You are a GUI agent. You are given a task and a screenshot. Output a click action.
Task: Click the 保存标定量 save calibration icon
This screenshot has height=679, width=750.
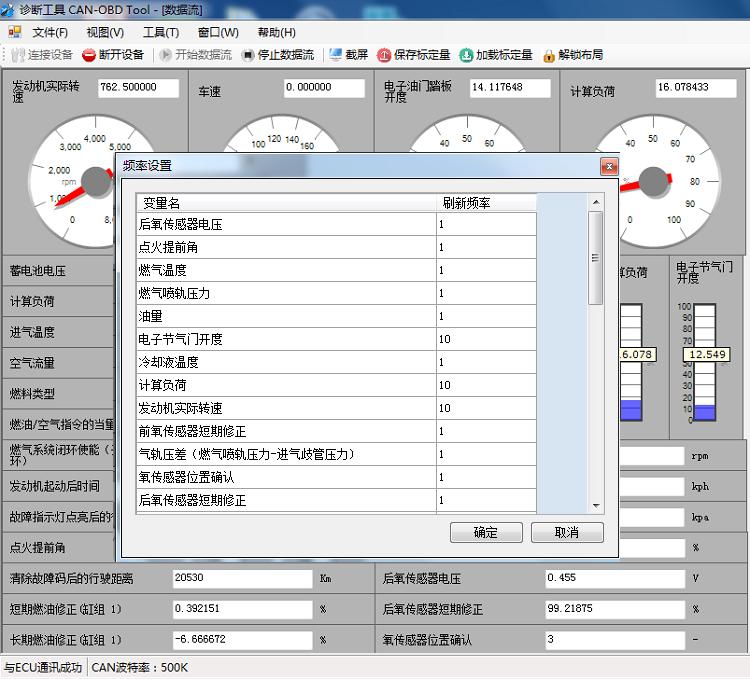click(x=384, y=55)
